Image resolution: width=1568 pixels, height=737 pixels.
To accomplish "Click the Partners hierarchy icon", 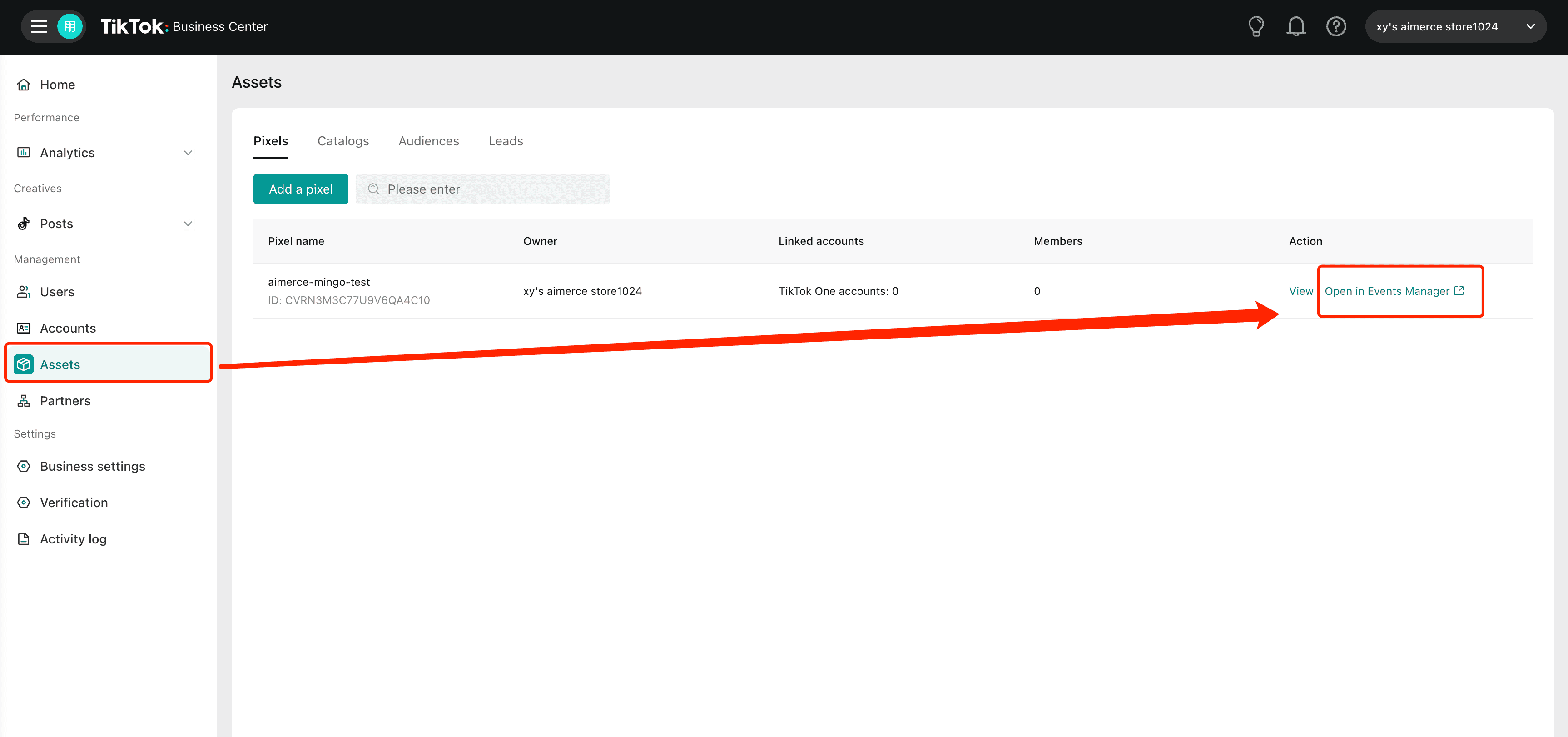I will (24, 401).
